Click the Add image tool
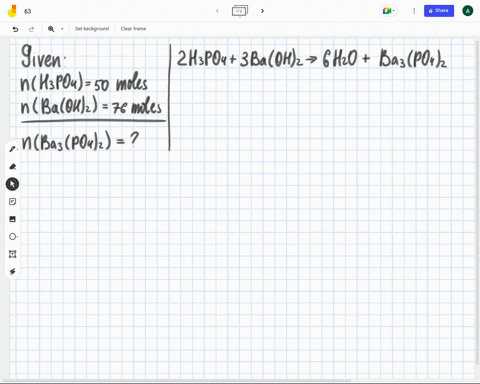The height and width of the screenshot is (384, 480). (x=12, y=219)
